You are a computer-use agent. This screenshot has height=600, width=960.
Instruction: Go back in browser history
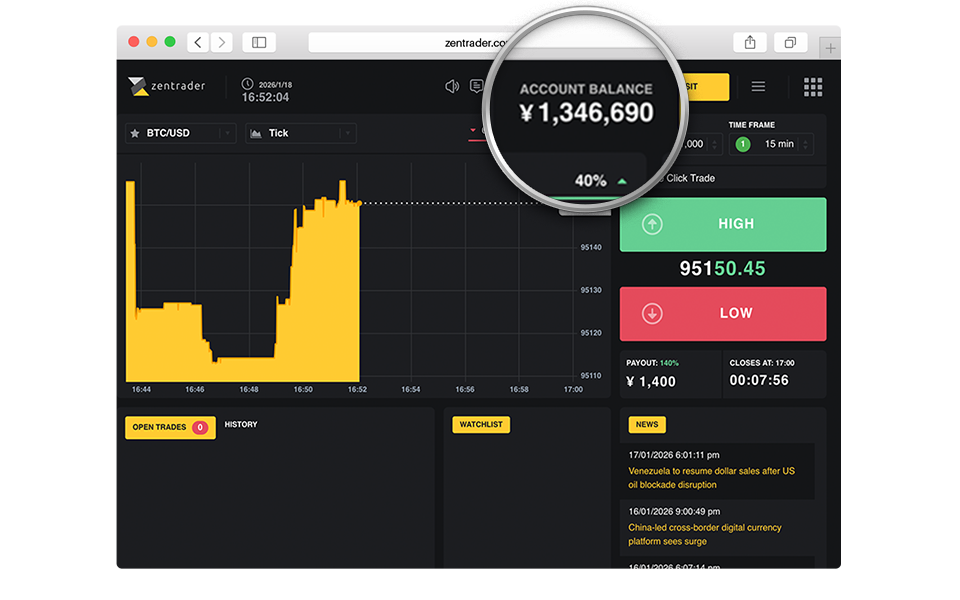pos(198,42)
